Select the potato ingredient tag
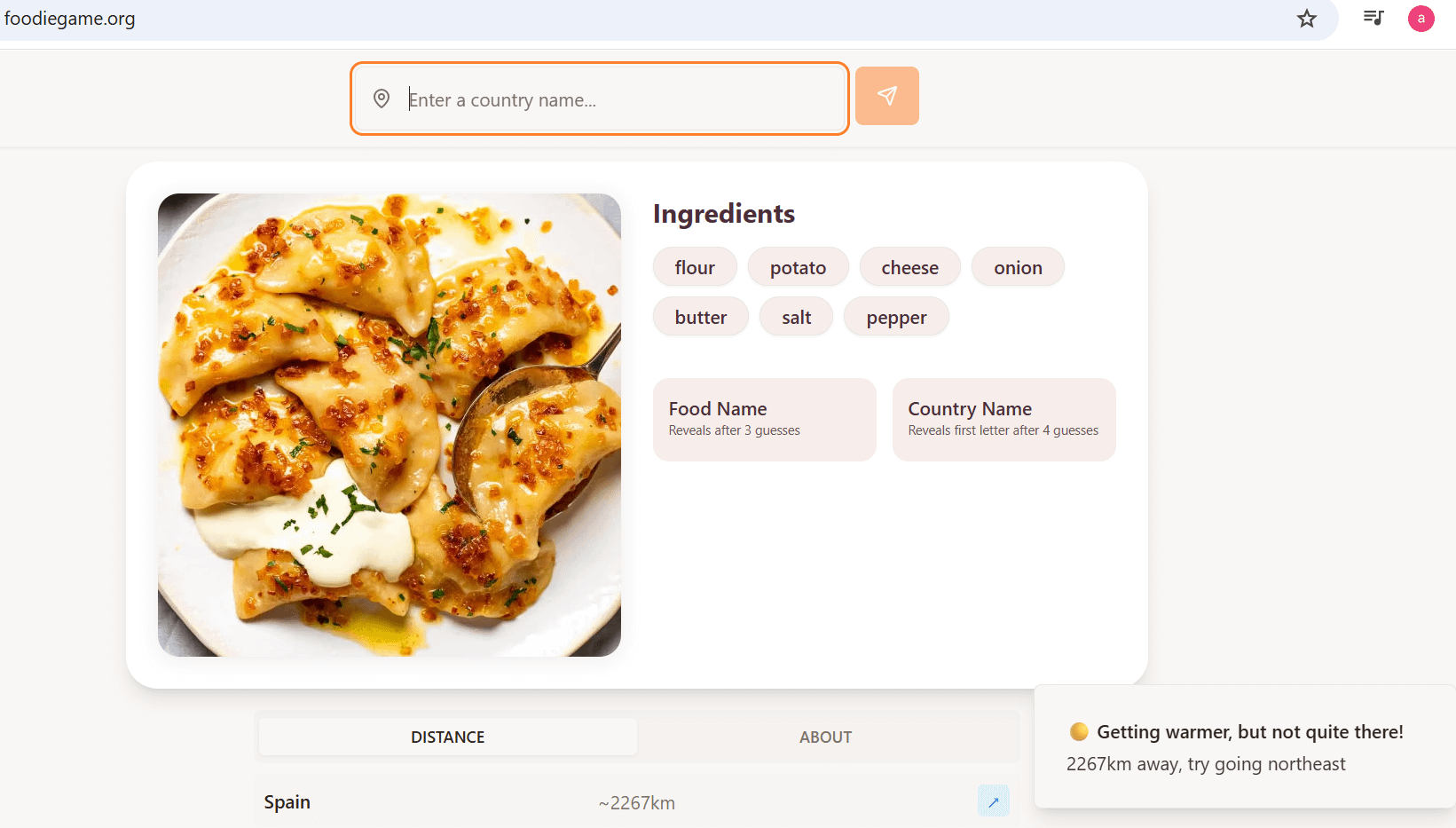 tap(798, 267)
